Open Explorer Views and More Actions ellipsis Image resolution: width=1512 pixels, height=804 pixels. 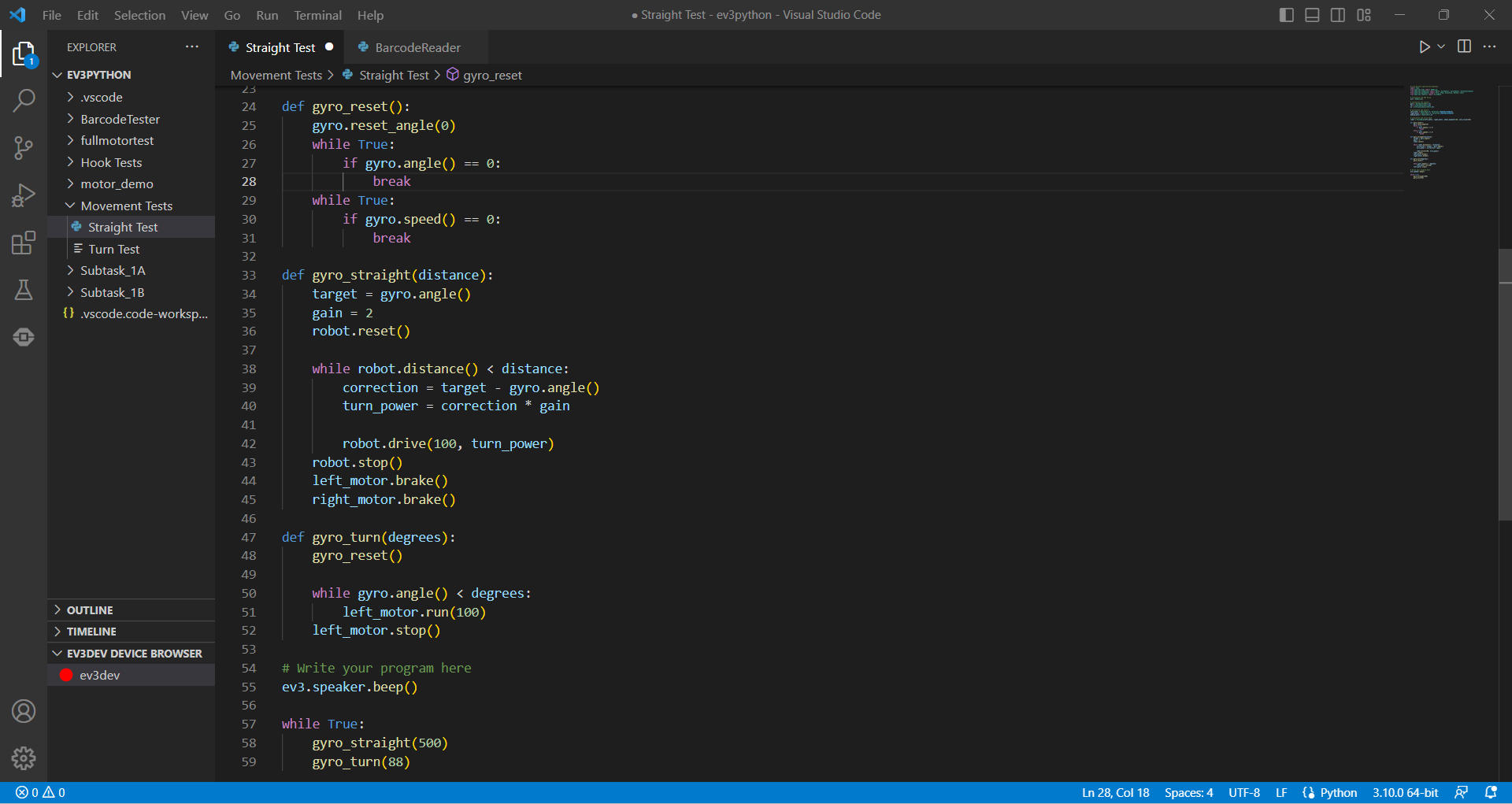pos(192,47)
